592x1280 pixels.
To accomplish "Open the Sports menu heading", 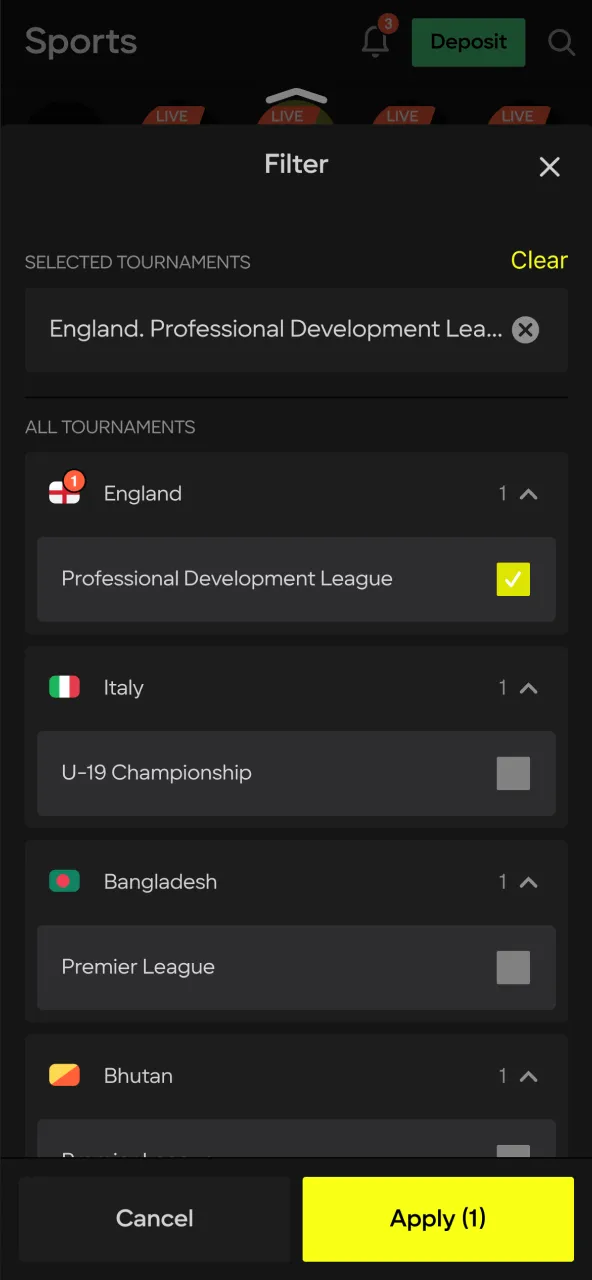I will 80,42.
